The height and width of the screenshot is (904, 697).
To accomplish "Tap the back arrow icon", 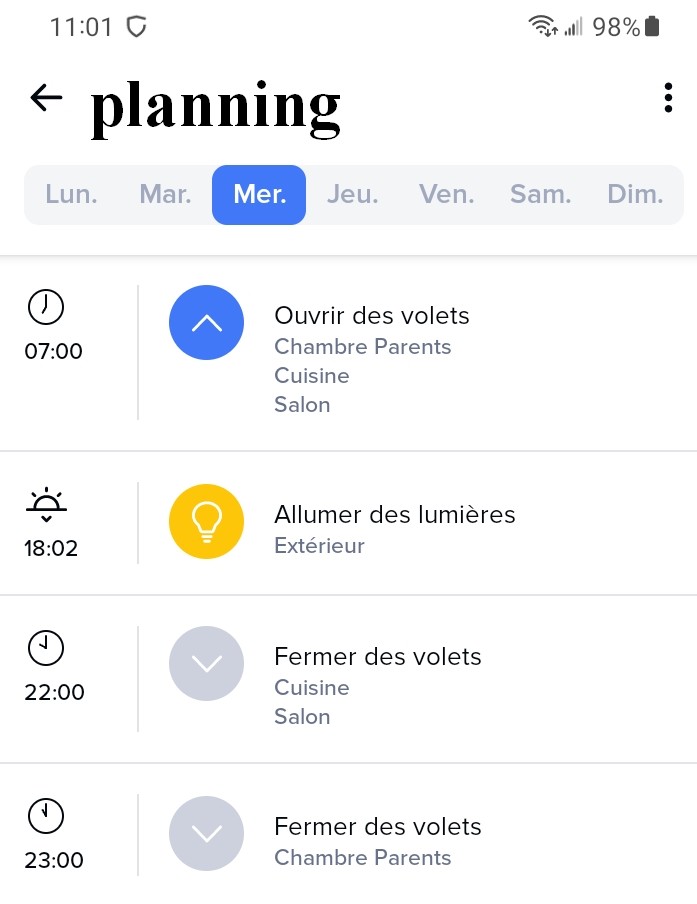I will pos(46,97).
